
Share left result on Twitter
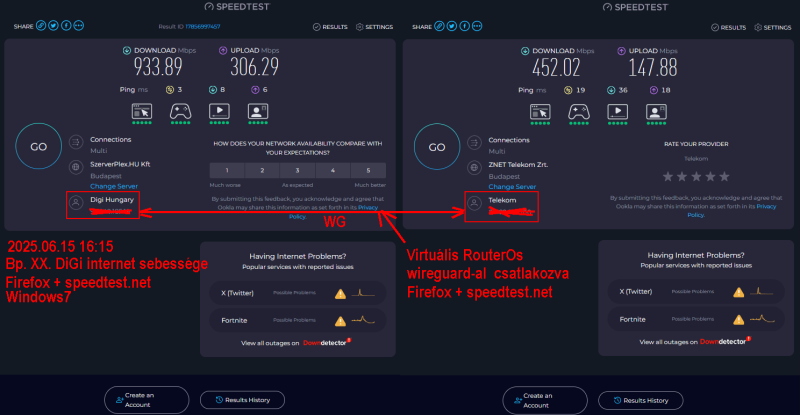53,26
